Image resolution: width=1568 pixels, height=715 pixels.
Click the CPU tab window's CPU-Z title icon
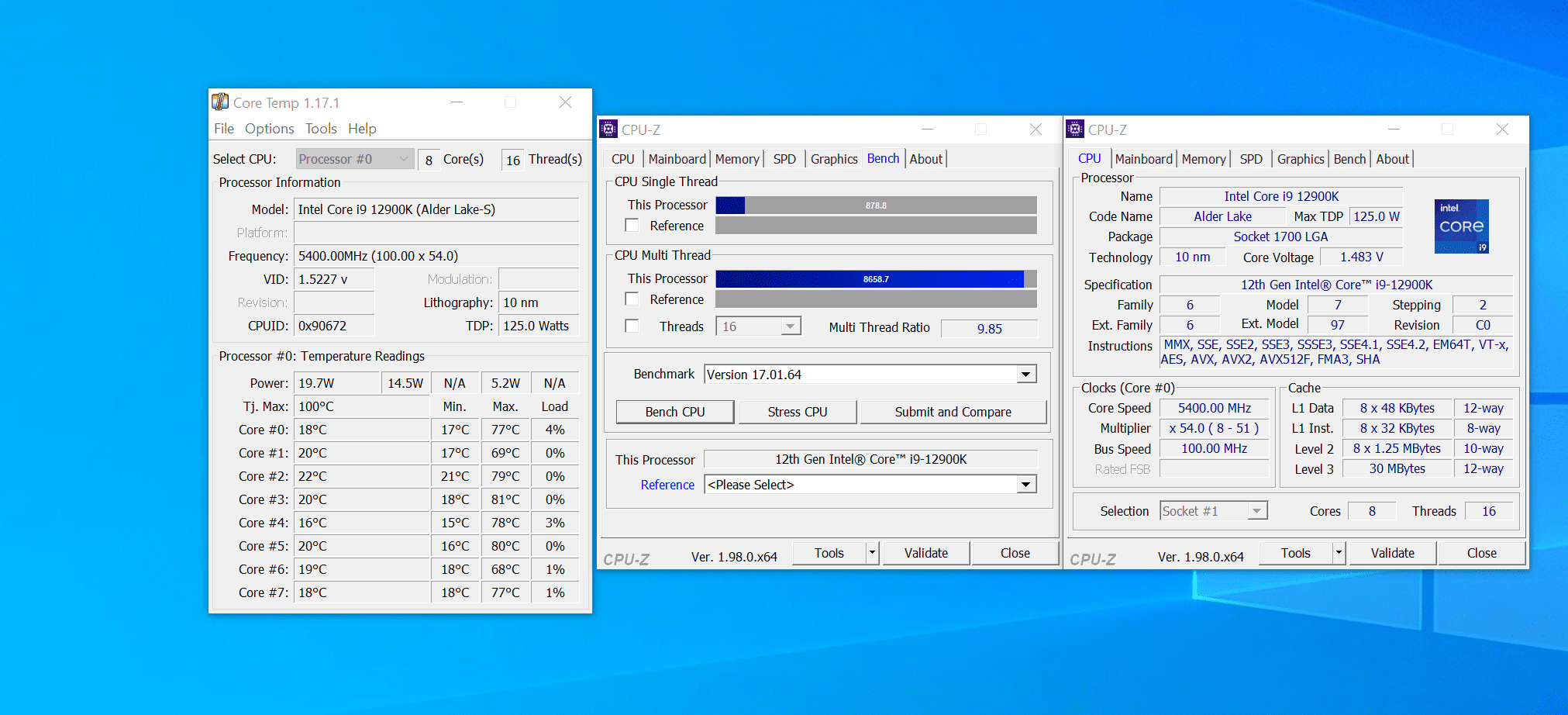tap(1075, 129)
